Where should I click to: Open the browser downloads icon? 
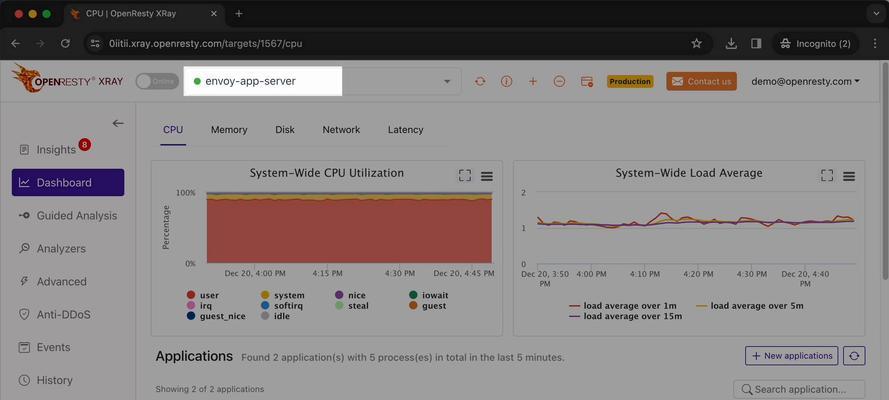pos(731,44)
